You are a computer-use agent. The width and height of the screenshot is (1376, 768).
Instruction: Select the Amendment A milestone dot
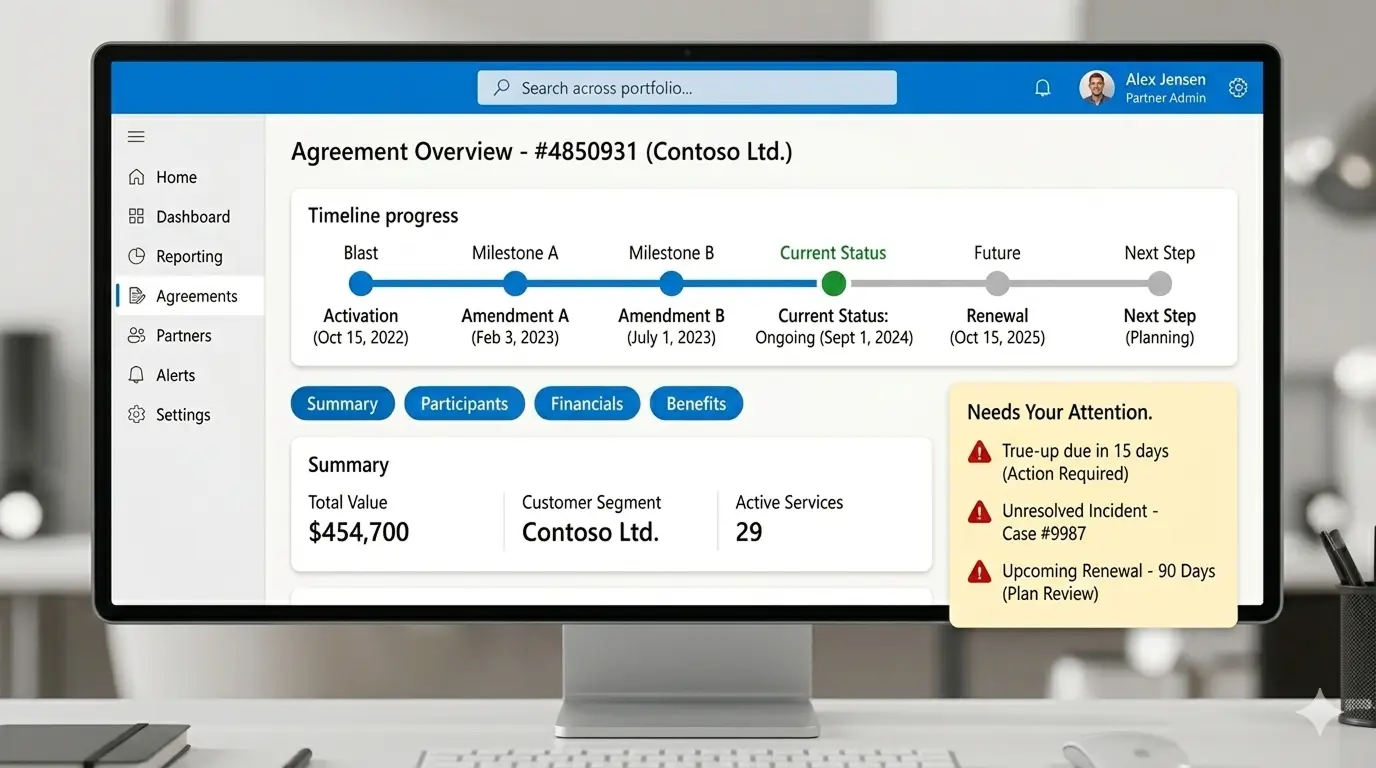click(x=515, y=283)
